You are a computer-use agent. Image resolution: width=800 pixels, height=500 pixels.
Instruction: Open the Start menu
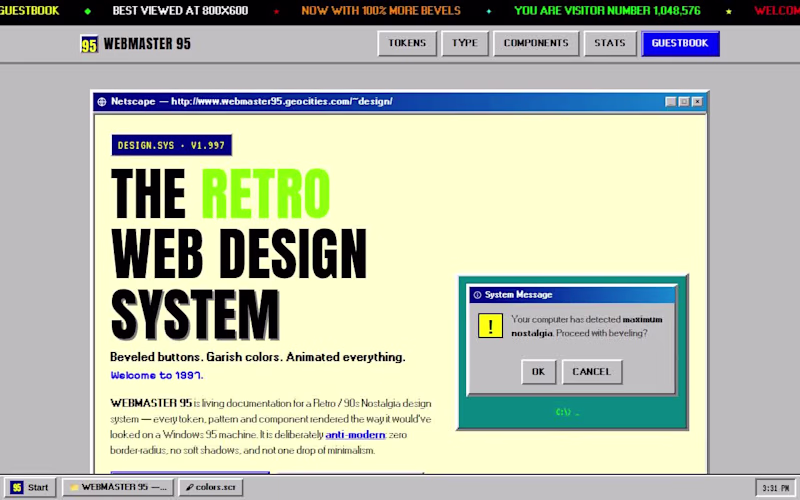[x=30, y=487]
